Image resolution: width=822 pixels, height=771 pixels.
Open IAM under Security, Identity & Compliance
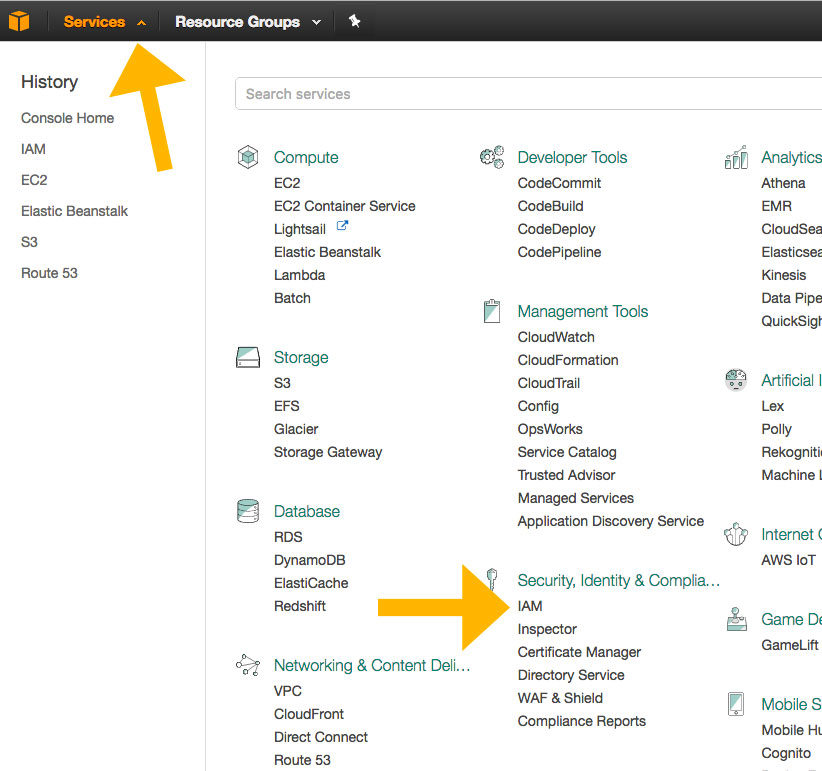(x=530, y=606)
